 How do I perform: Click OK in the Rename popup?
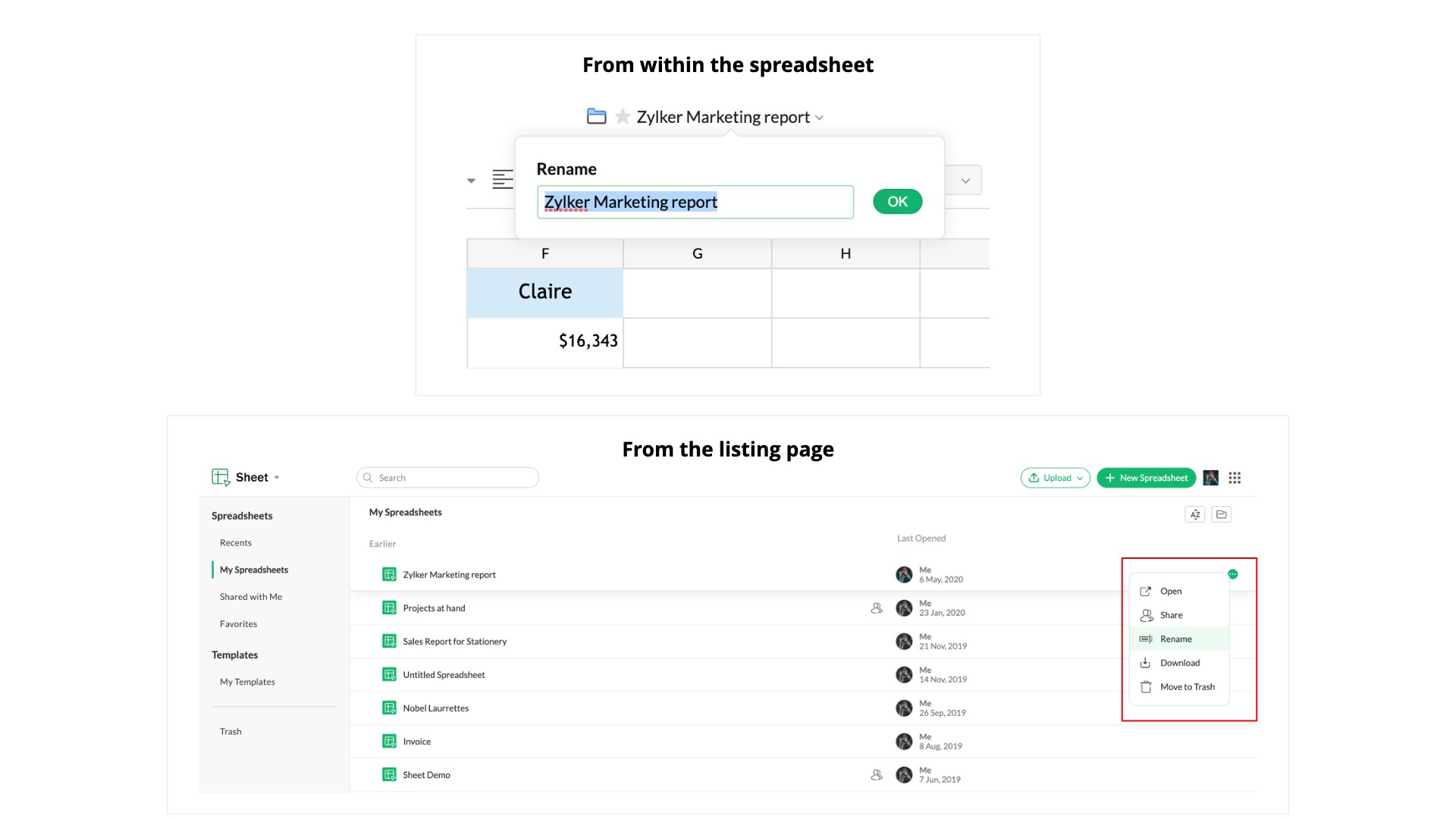click(897, 202)
